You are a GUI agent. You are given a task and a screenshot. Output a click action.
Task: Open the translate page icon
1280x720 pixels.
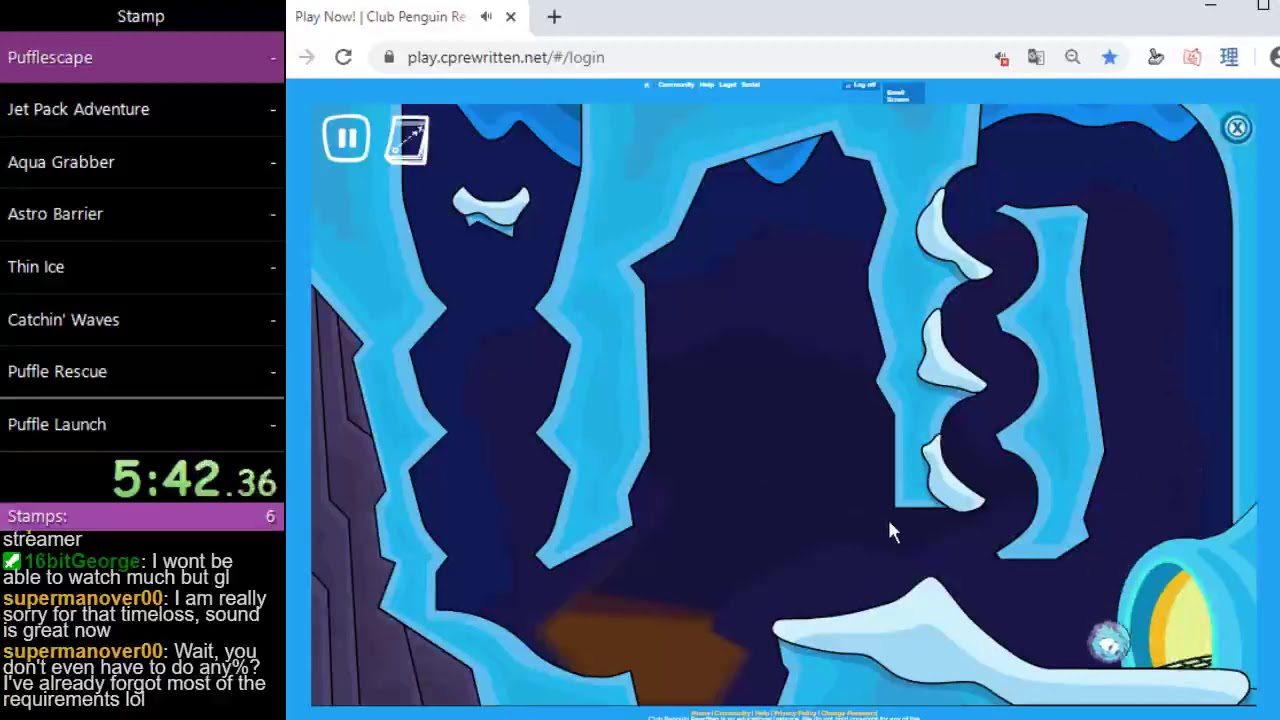[1036, 58]
